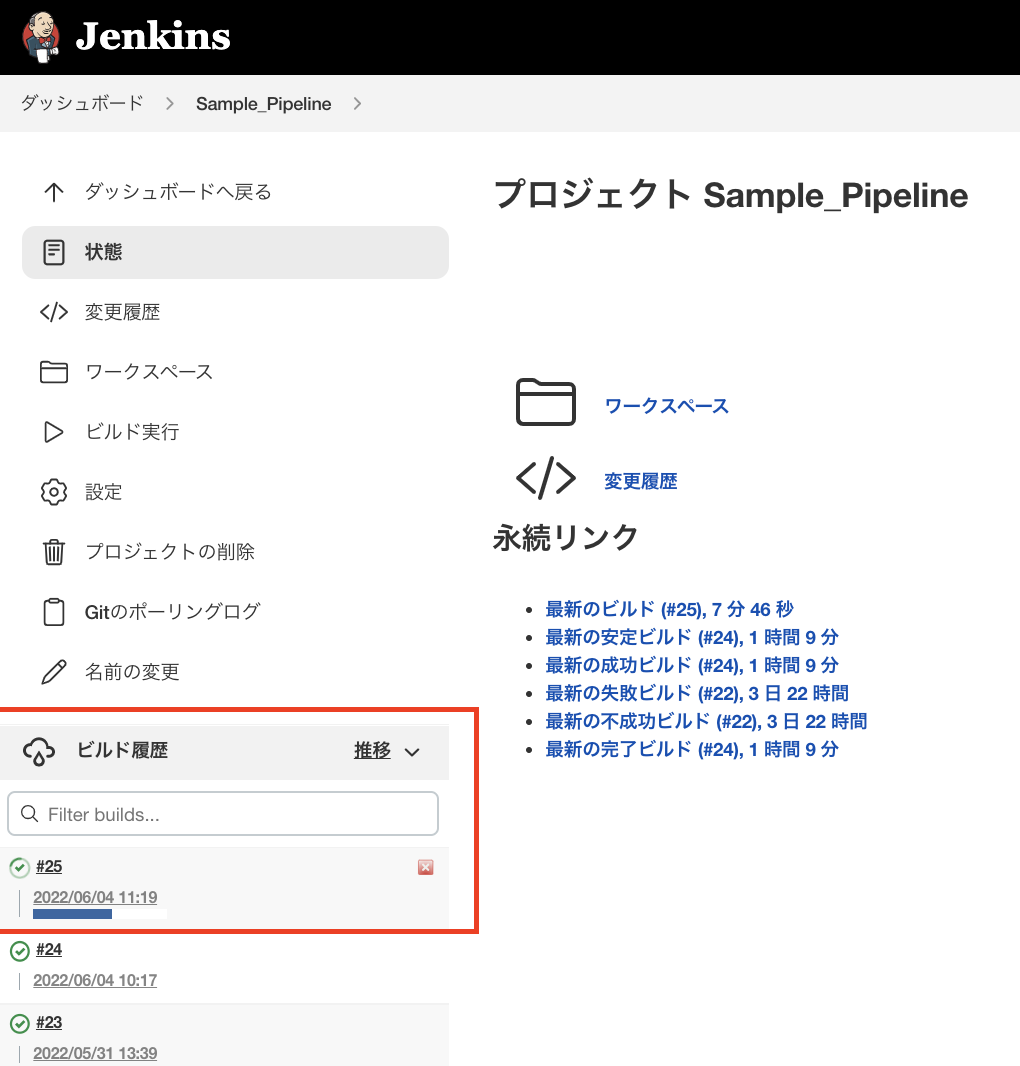Image resolution: width=1020 pixels, height=1066 pixels.
Task: Open 最新の失敗ビルド (#22) permalink
Action: (697, 693)
